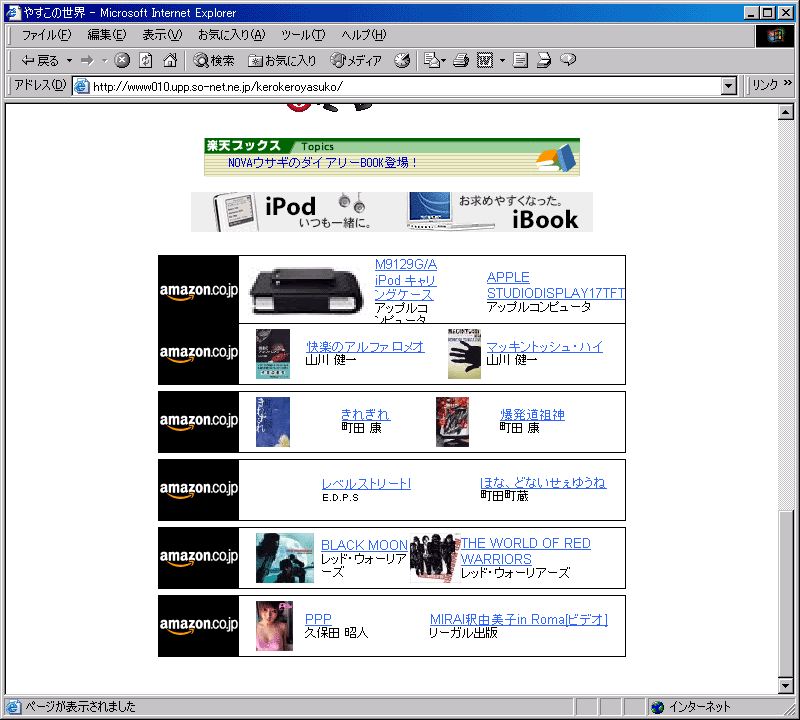Viewport: 800px width, 720px height.
Task: Open the PPP link
Action: click(318, 619)
